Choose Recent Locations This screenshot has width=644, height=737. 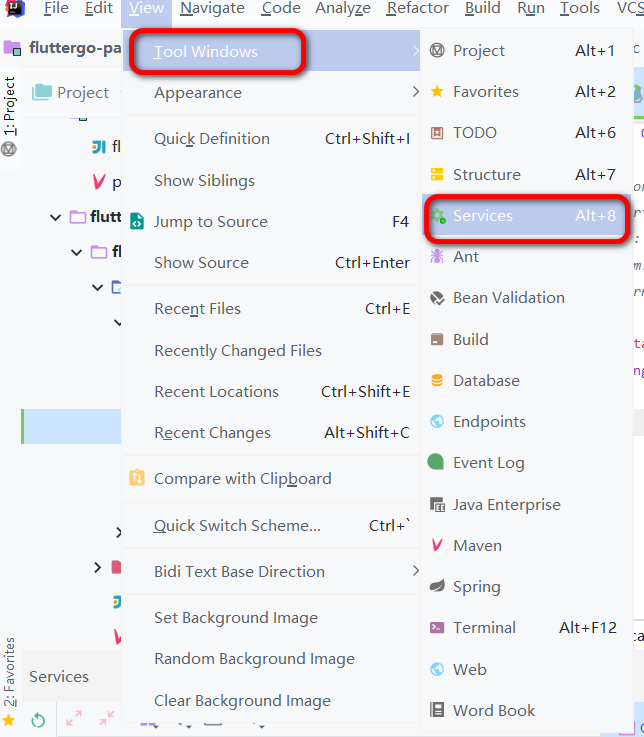[272, 392]
